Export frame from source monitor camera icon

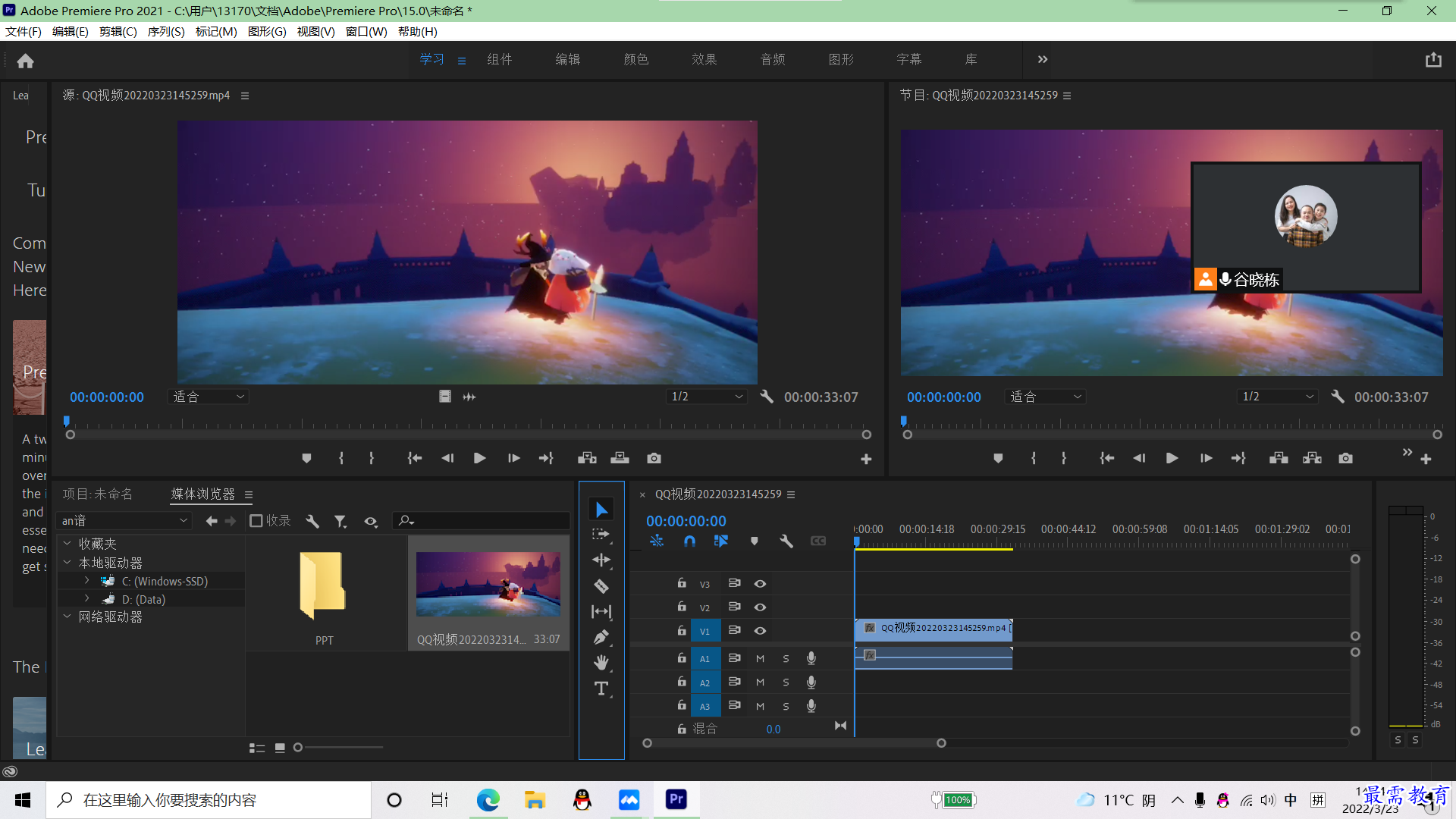pos(654,458)
